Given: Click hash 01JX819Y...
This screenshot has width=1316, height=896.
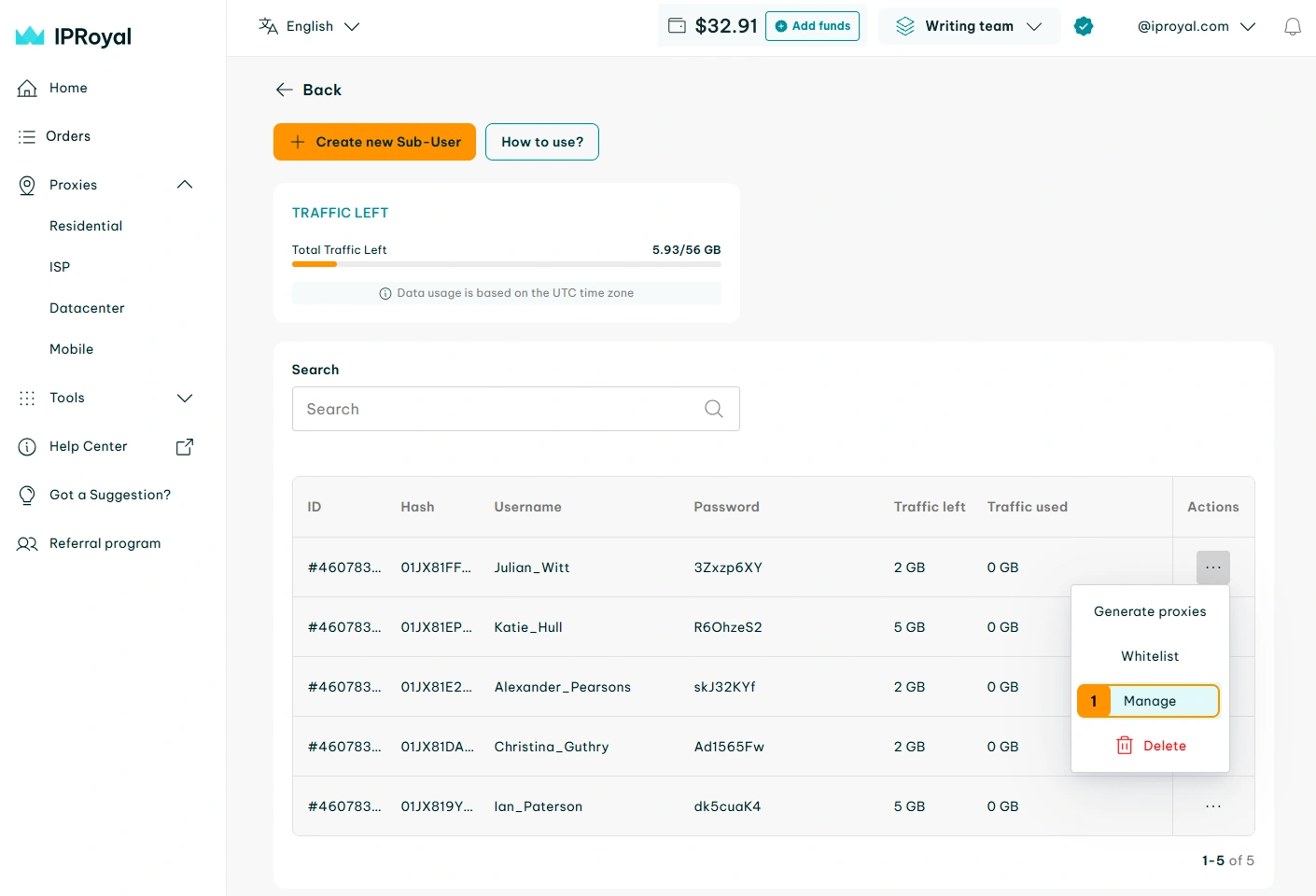Looking at the screenshot, I should pos(437,806).
